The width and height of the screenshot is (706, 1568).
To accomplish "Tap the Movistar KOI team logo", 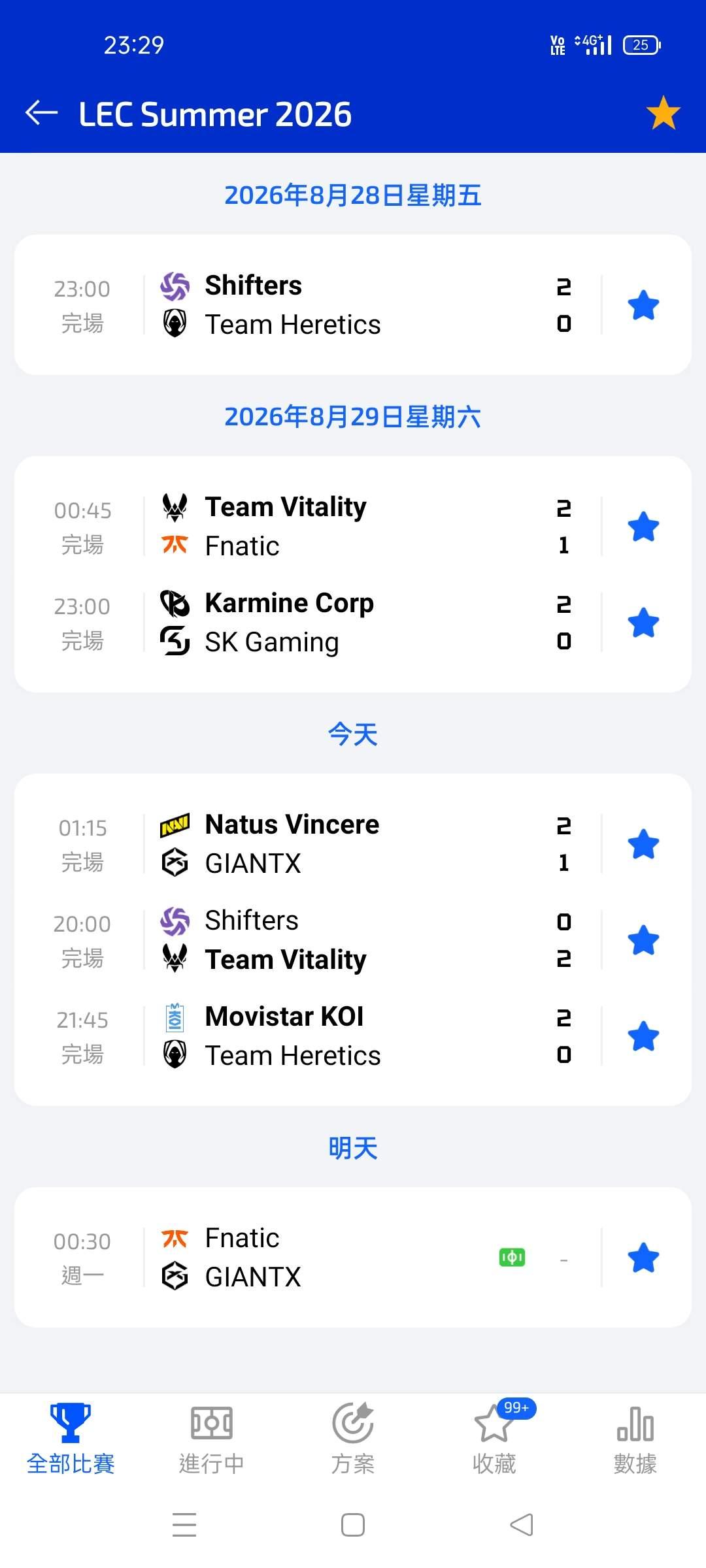I will [175, 1017].
